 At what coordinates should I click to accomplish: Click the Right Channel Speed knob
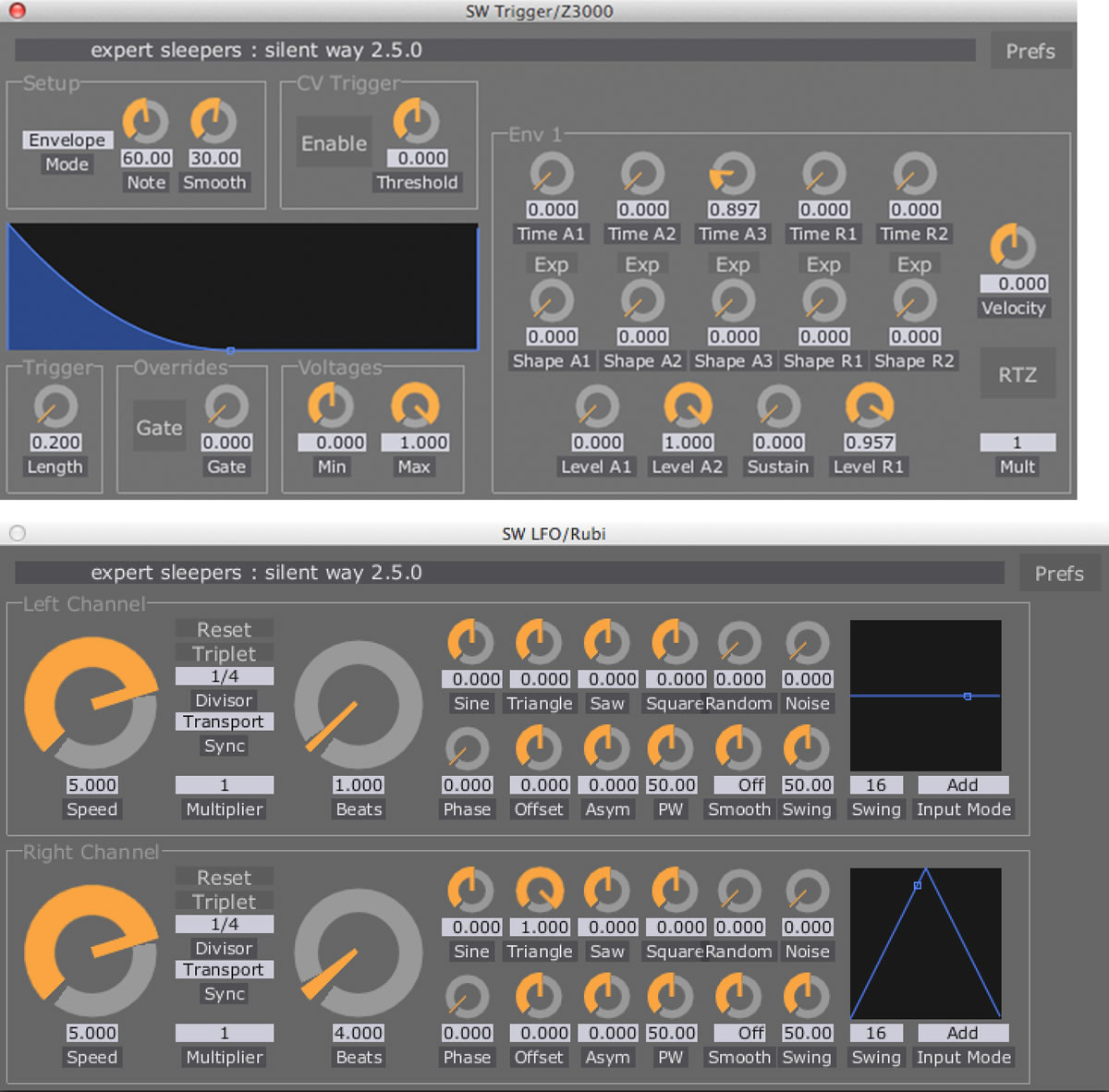click(x=91, y=951)
